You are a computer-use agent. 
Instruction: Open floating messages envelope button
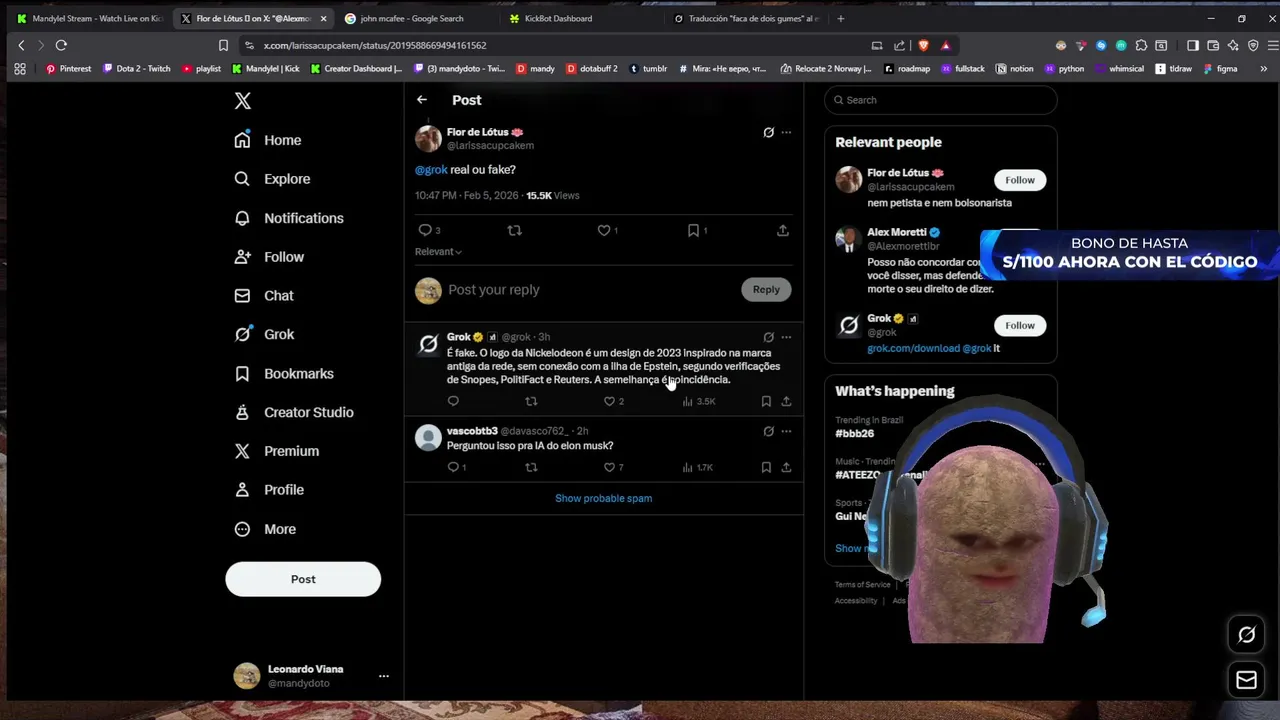pyautogui.click(x=1246, y=680)
